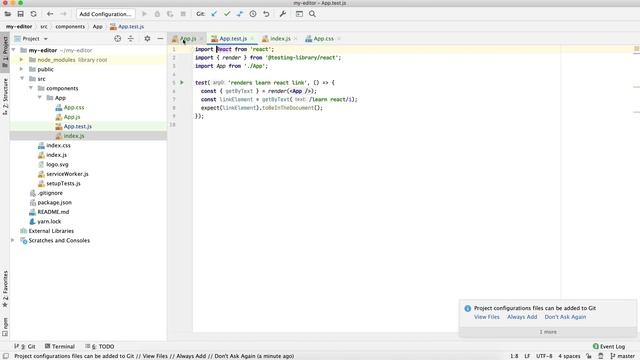
Task: Switch to the App.js editor tab
Action: tap(187, 38)
